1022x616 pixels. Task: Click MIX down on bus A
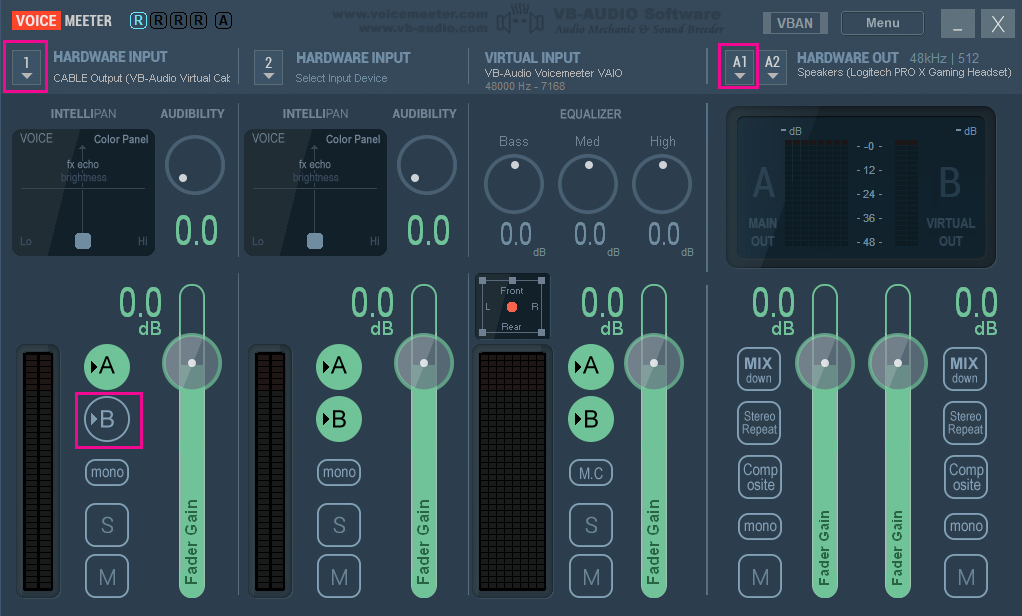[x=759, y=368]
